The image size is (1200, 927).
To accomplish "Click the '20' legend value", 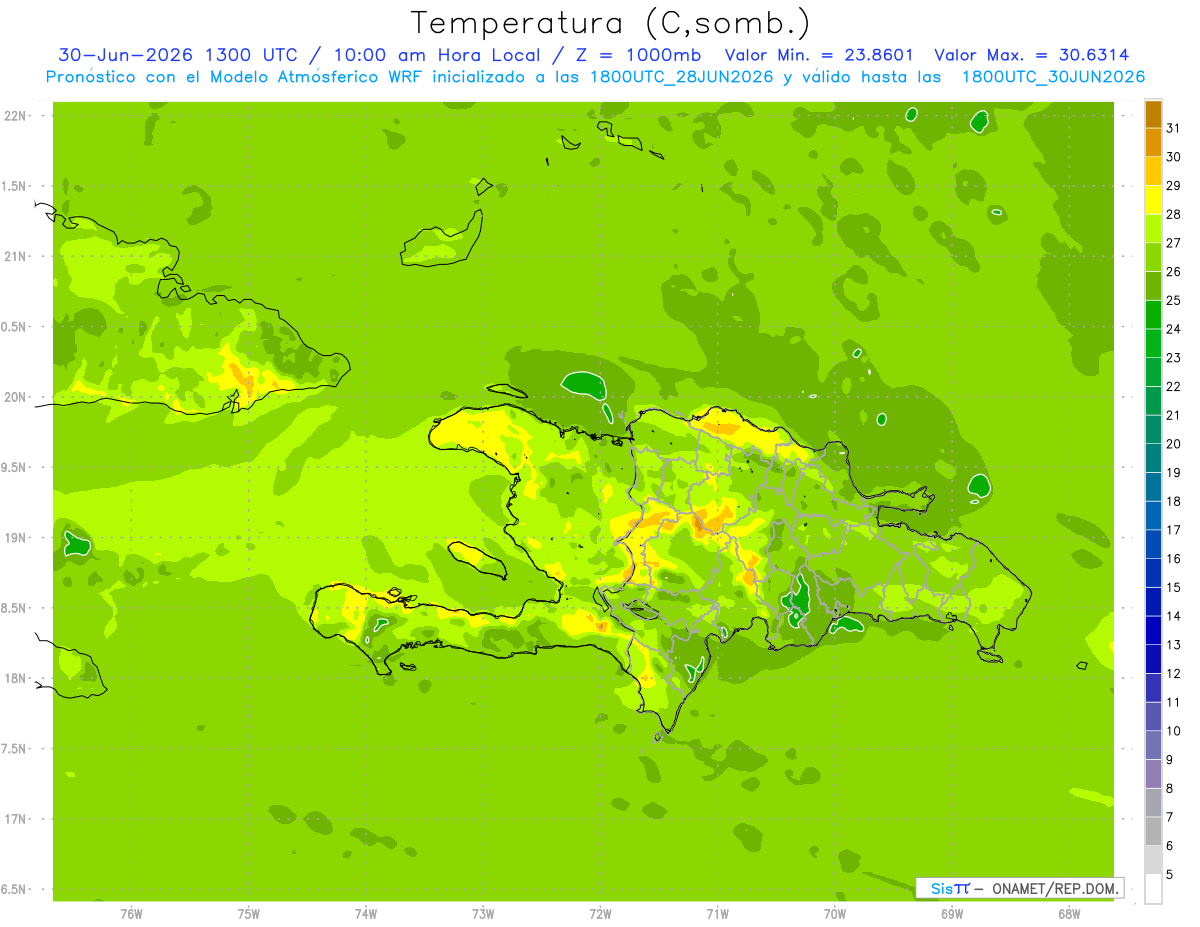I will [x=1174, y=444].
